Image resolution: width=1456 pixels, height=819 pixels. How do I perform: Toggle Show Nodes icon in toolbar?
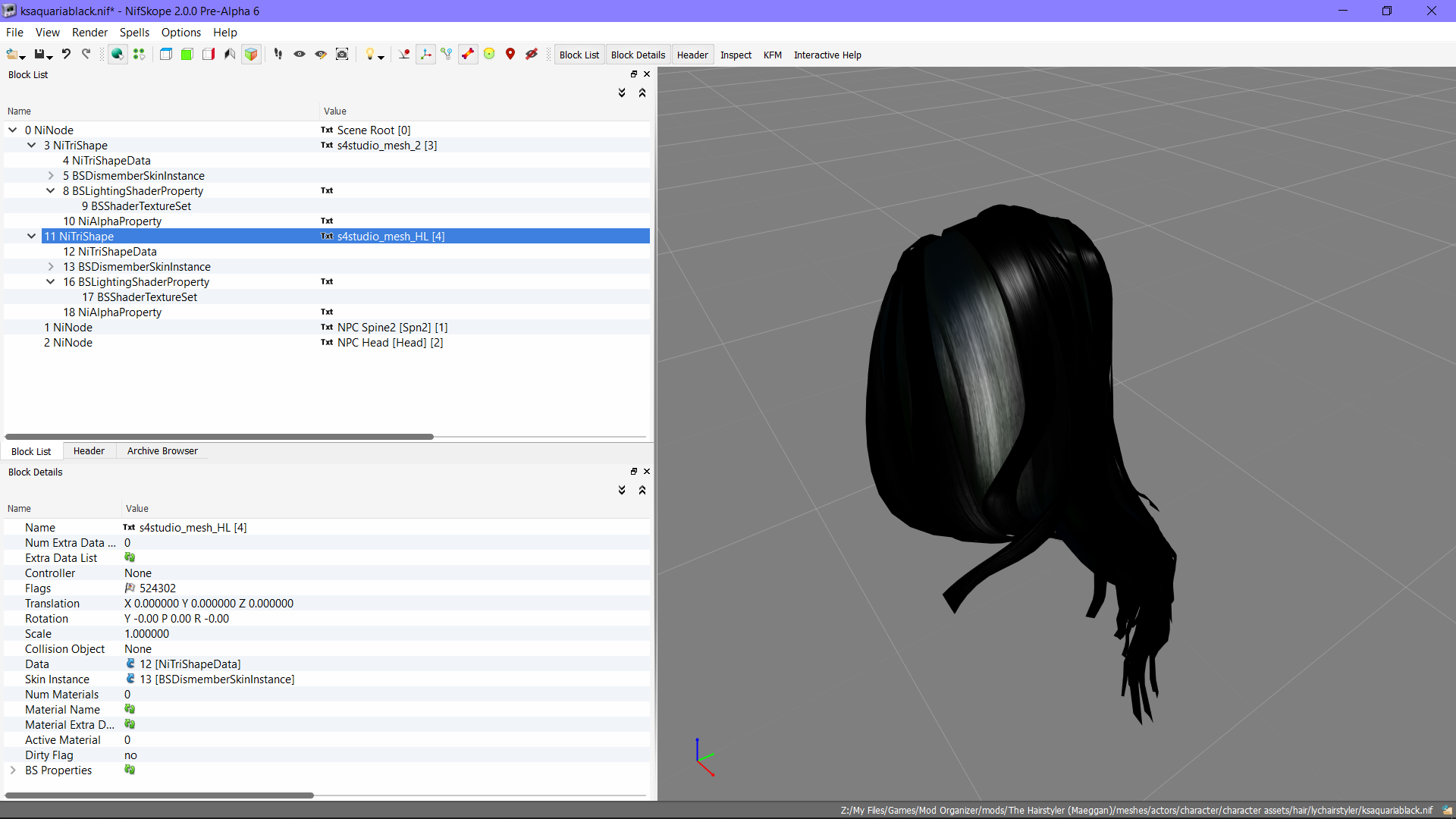pos(447,54)
